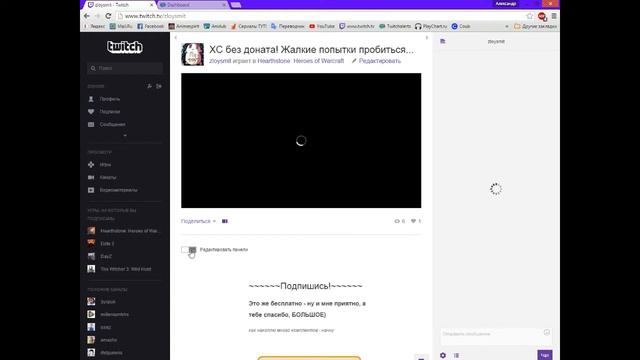Open the Facebook bookmark
640x360 pixels.
(151, 26)
